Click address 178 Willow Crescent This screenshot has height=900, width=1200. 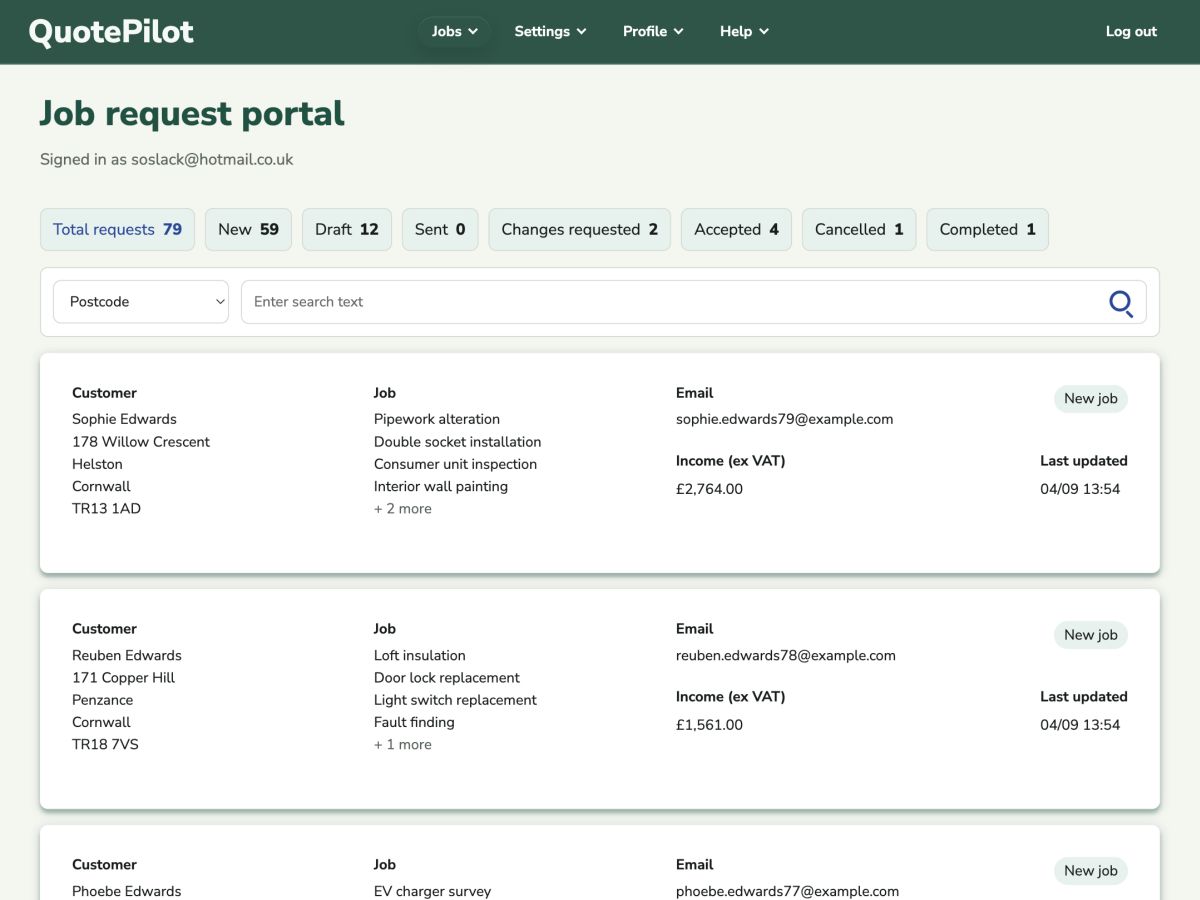click(x=141, y=442)
